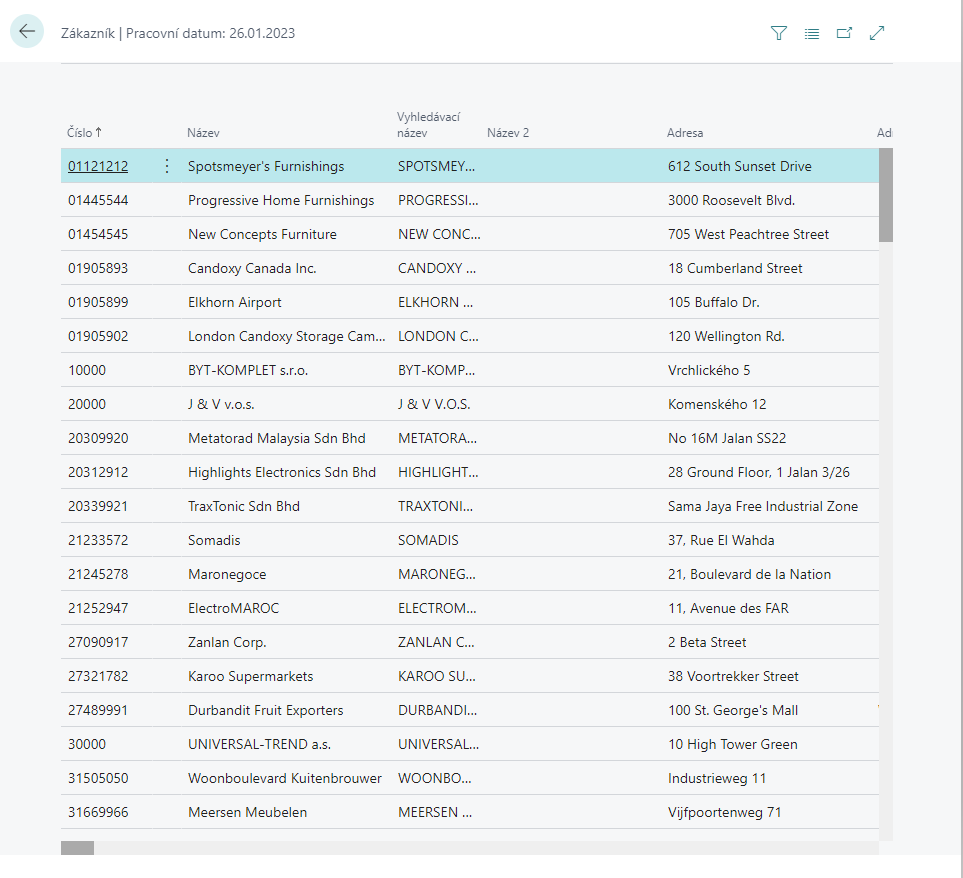Click the address 2 Beta Street
Screen dimensions: 963x878
[707, 642]
